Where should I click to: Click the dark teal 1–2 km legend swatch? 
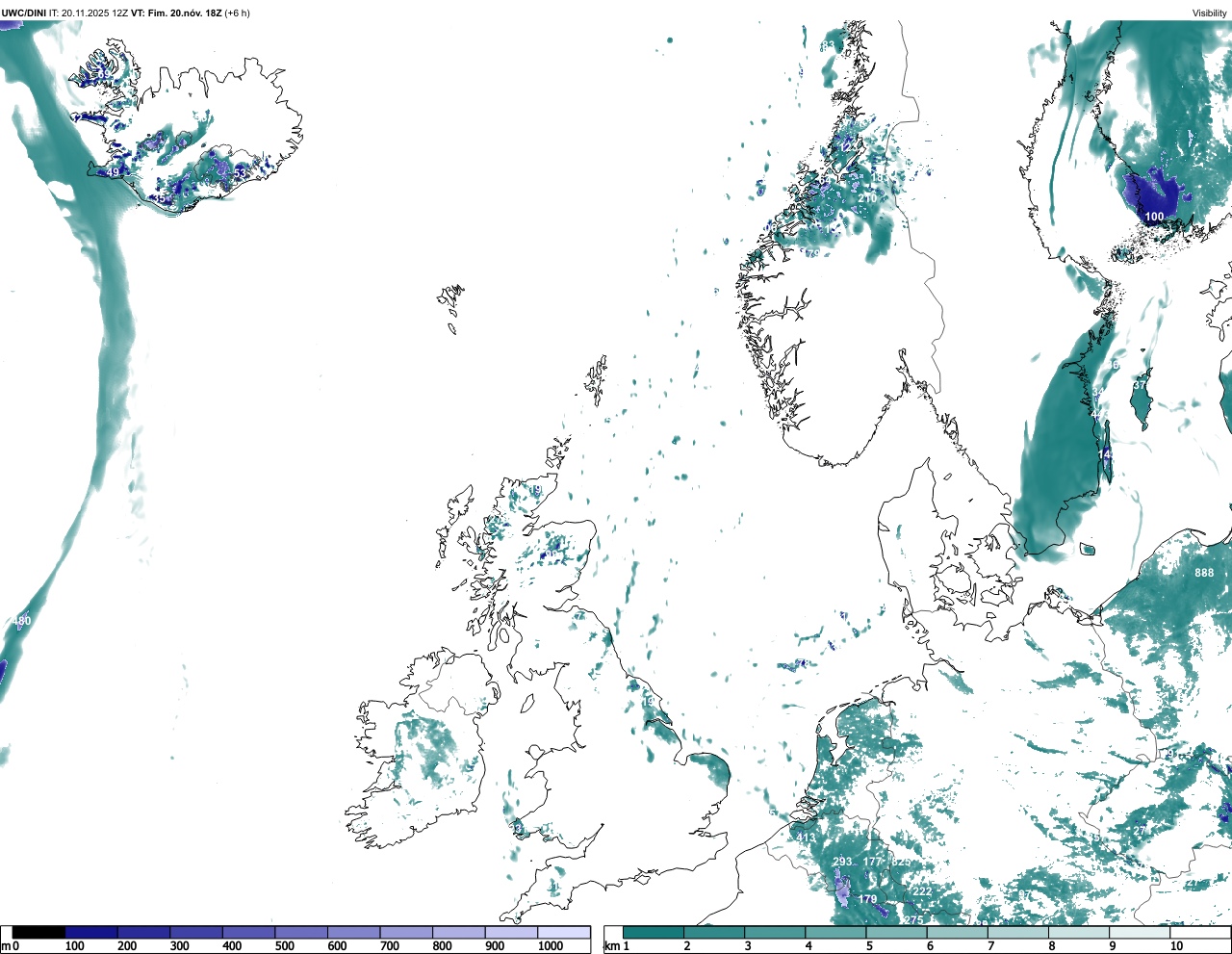tap(654, 932)
